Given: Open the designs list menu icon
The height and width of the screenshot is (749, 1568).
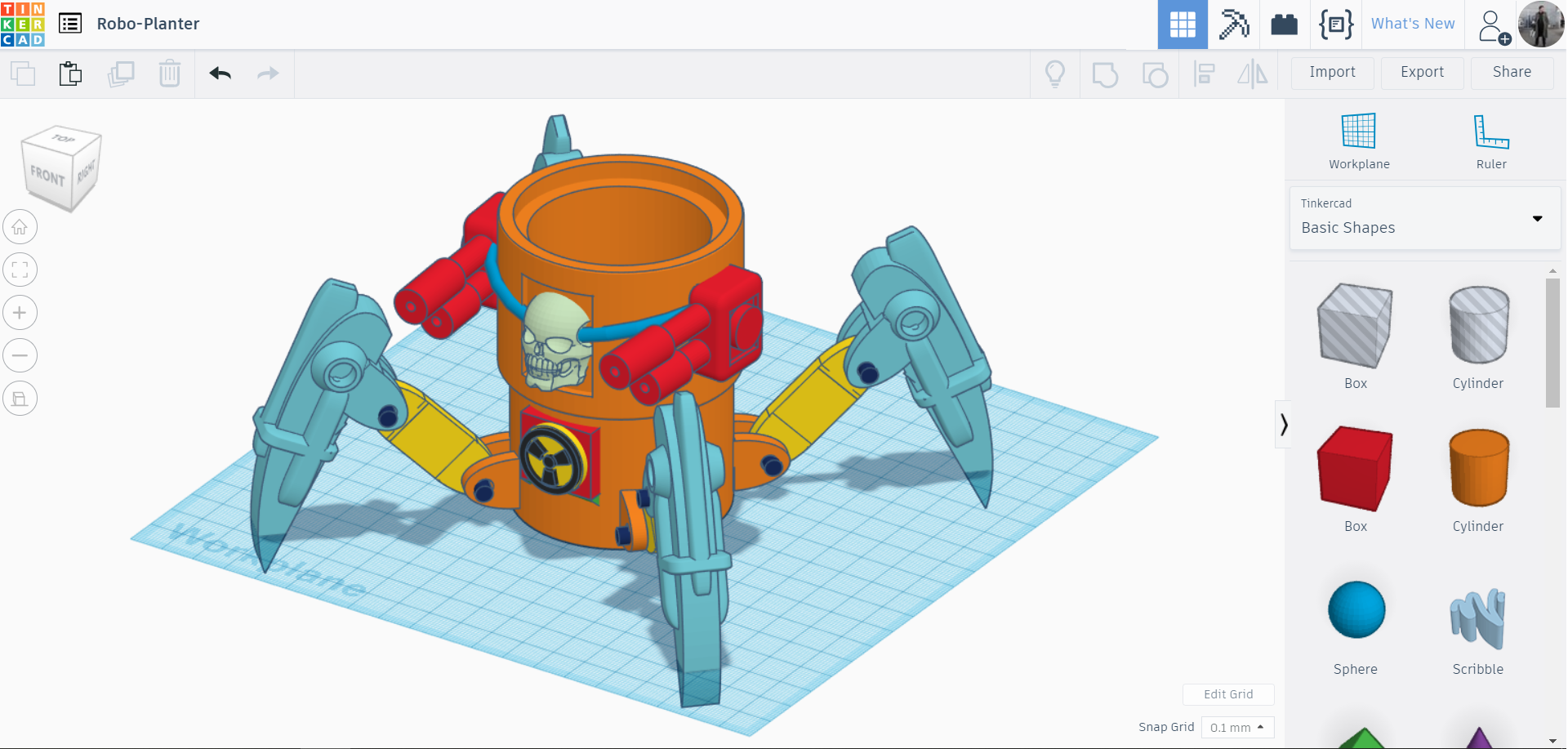Looking at the screenshot, I should point(70,24).
